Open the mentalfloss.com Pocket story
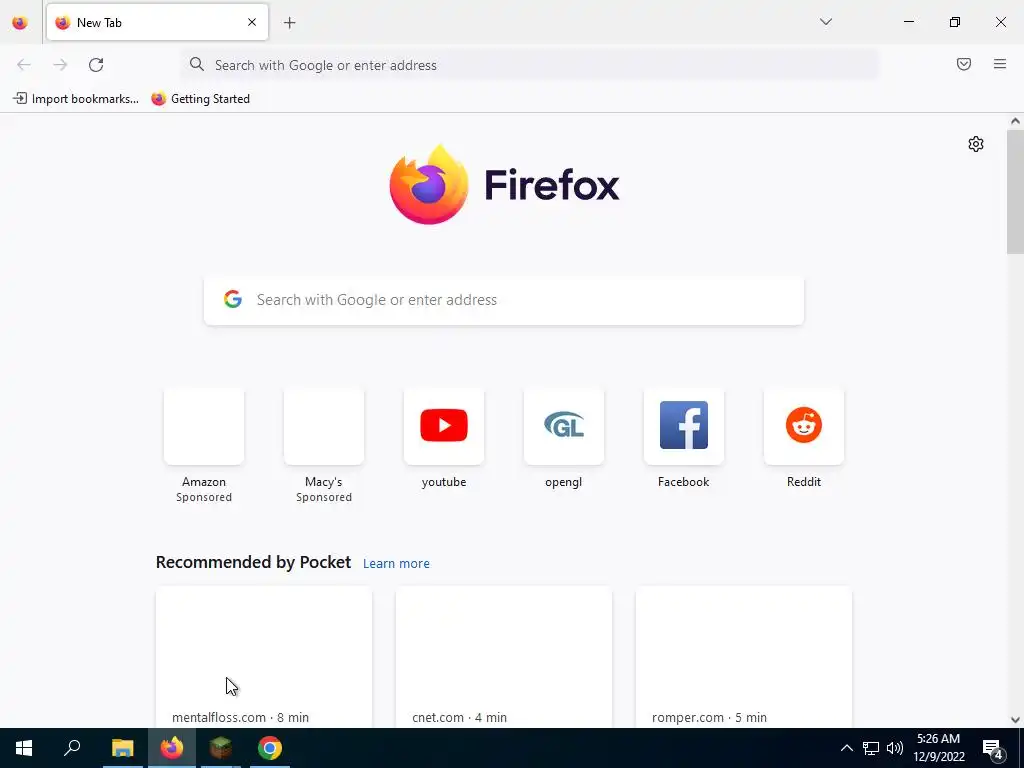The height and width of the screenshot is (768, 1024). [x=264, y=657]
